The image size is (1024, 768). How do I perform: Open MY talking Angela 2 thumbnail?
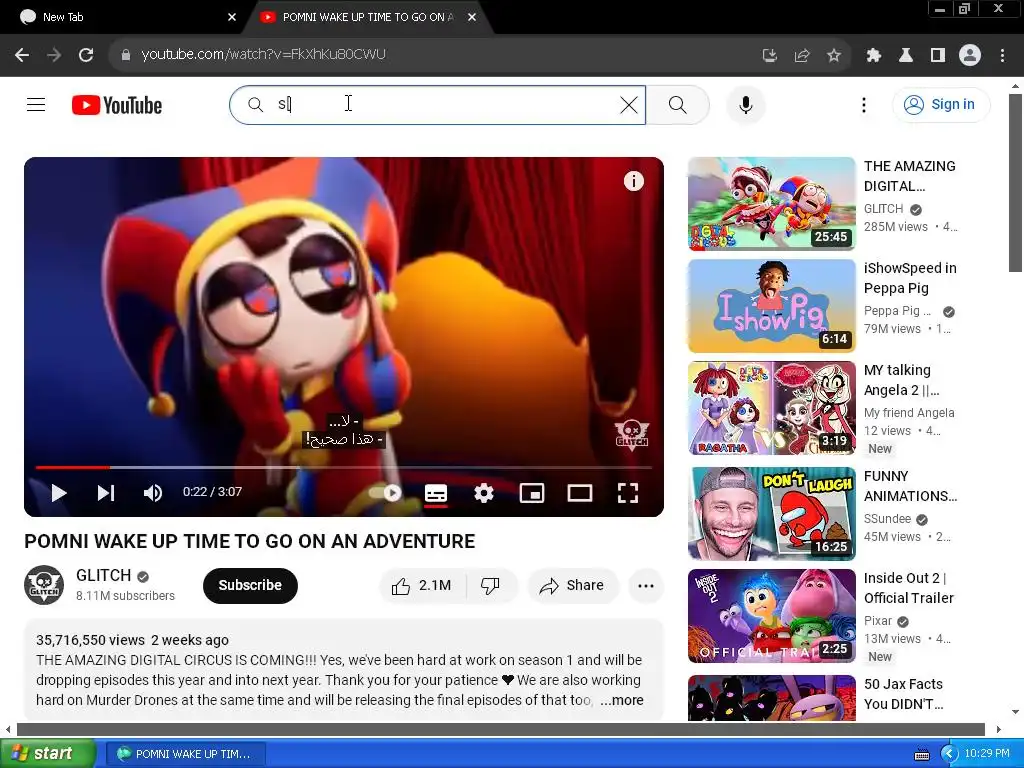click(771, 408)
